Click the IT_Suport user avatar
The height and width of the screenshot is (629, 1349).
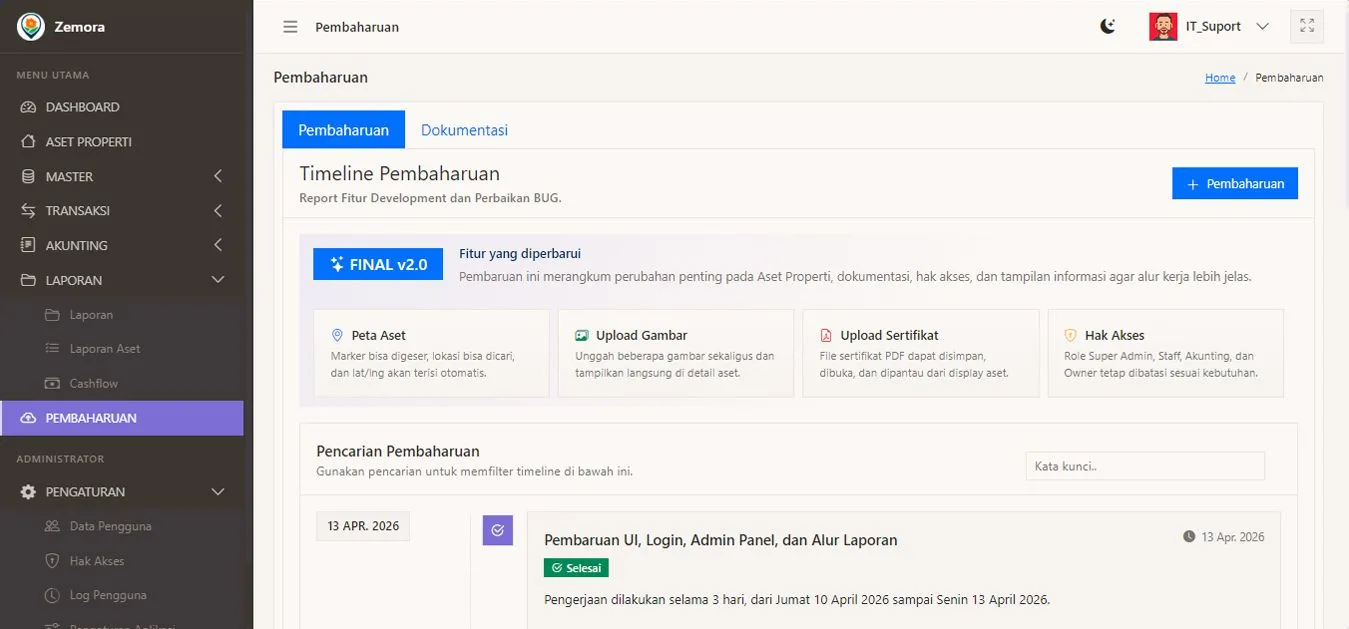pyautogui.click(x=1163, y=27)
